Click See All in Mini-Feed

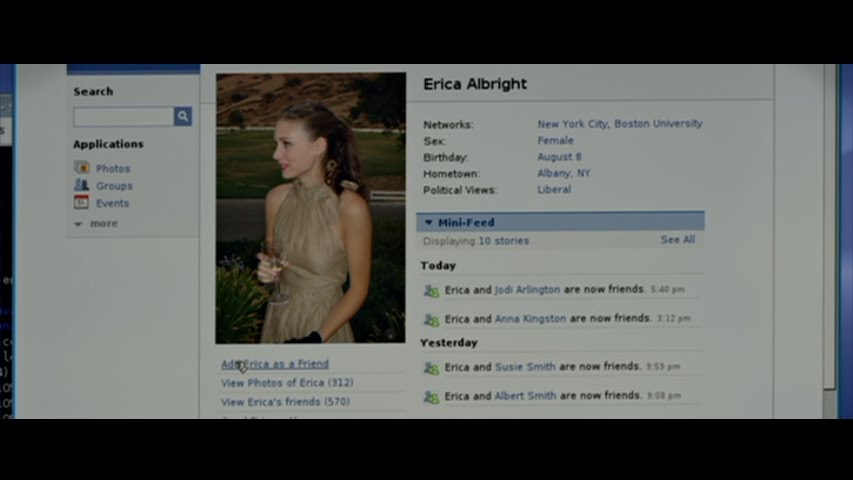[677, 240]
